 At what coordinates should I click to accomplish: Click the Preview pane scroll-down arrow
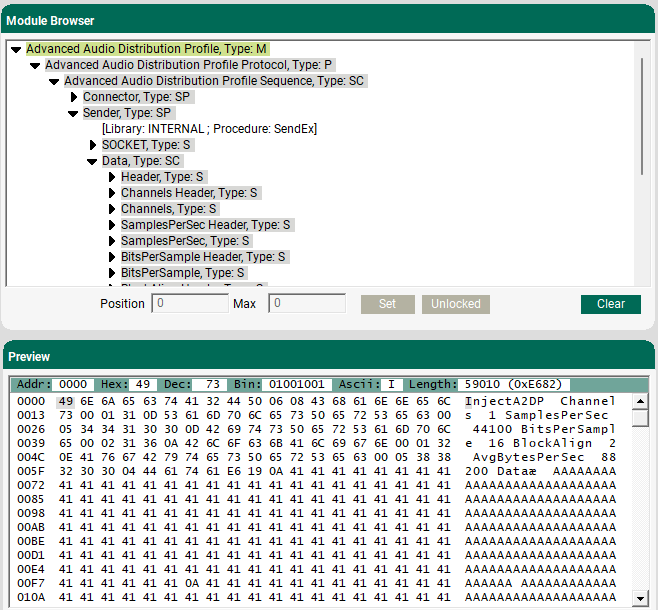640,598
